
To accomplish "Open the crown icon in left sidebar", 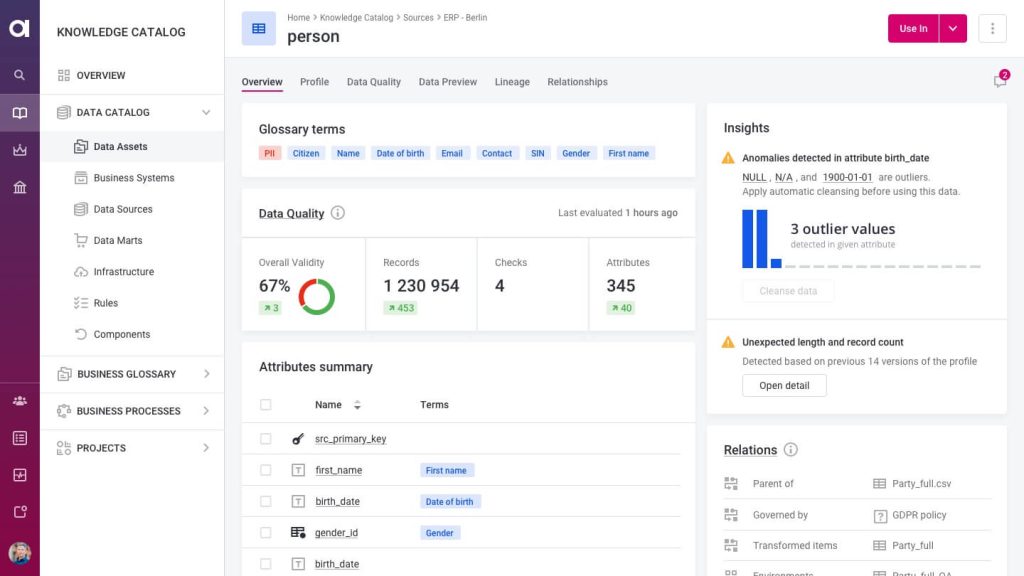I will click(20, 150).
